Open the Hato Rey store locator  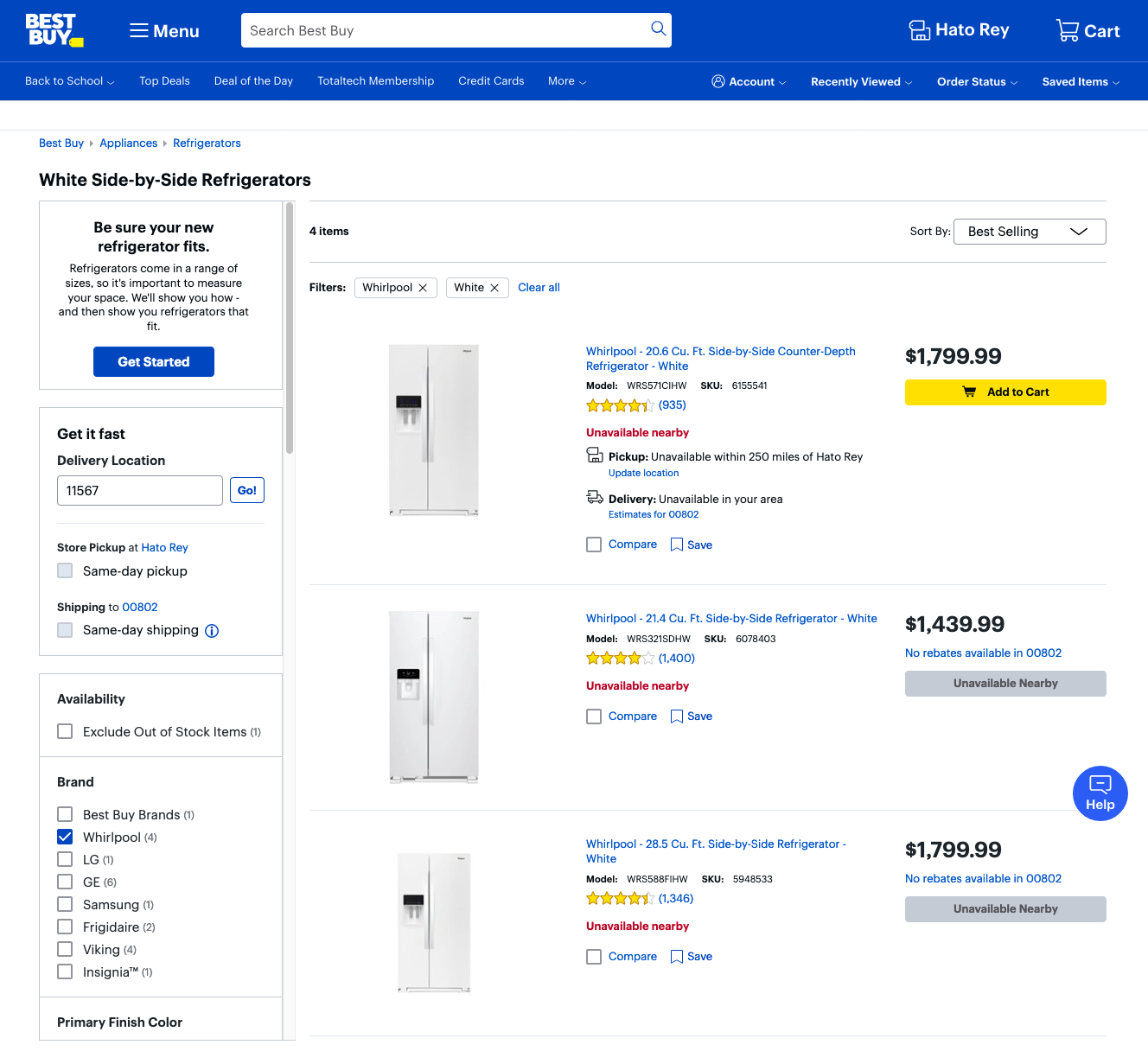(x=959, y=30)
